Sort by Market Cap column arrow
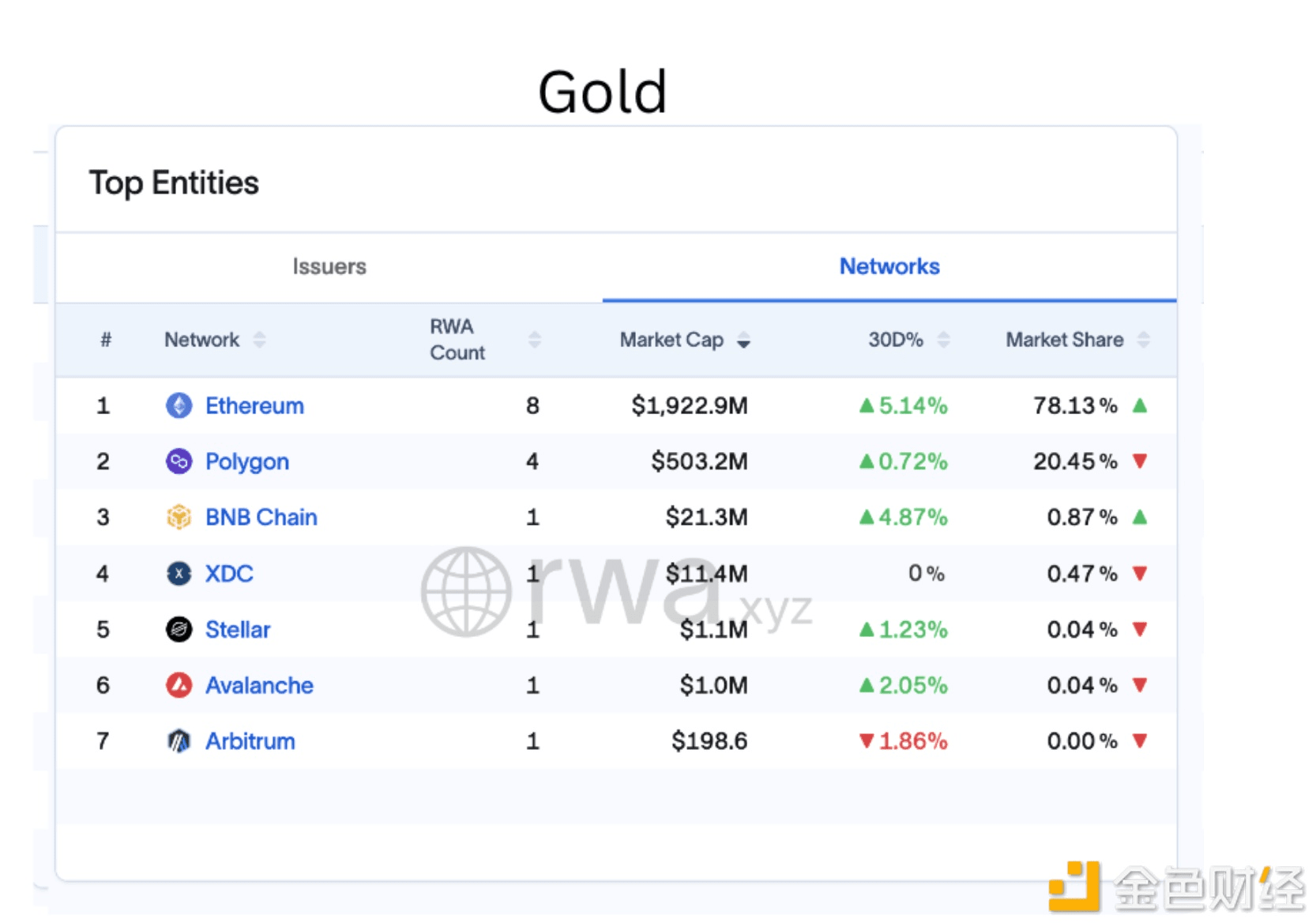This screenshot has width=1316, height=923. coord(743,341)
